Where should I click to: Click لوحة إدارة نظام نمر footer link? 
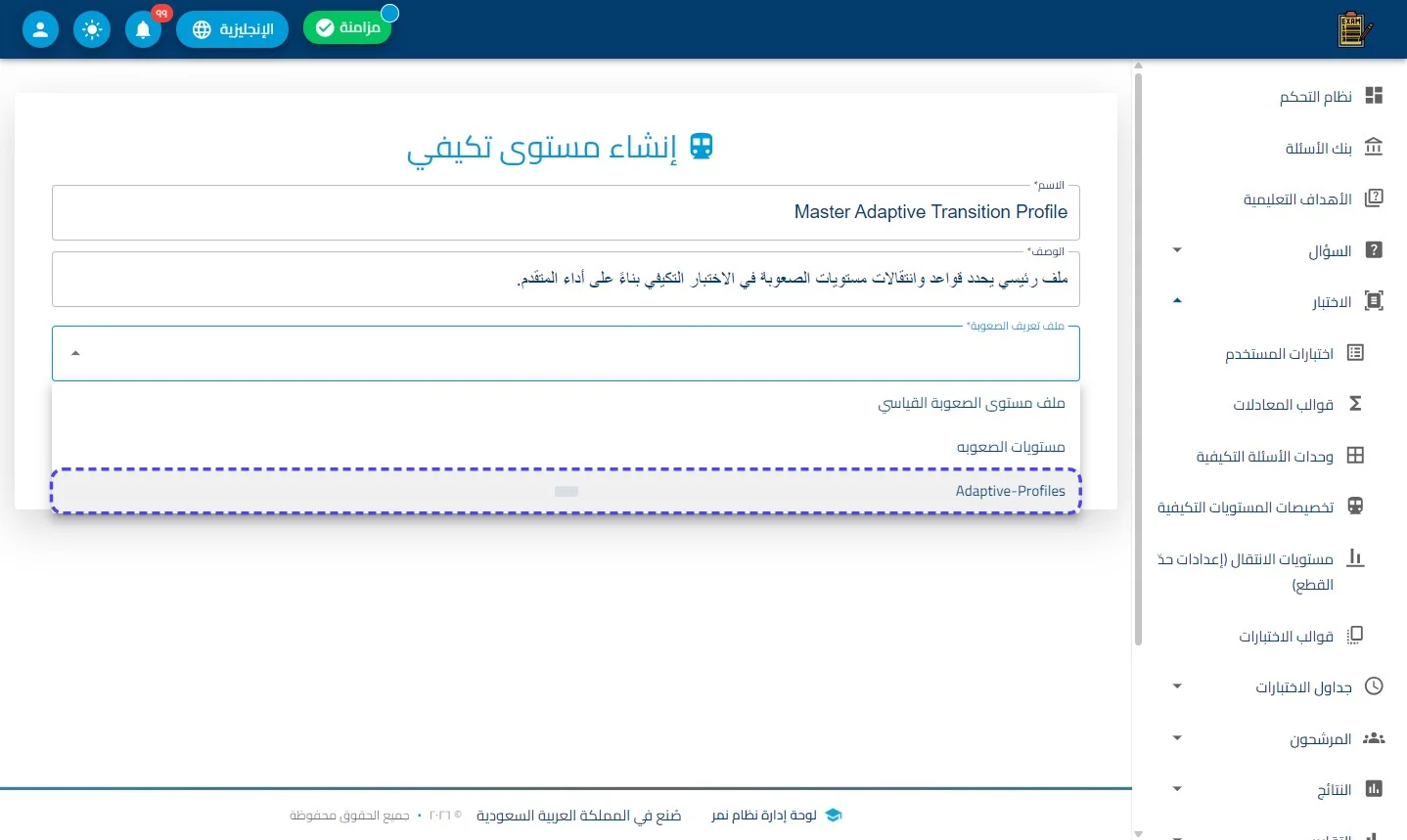click(764, 816)
